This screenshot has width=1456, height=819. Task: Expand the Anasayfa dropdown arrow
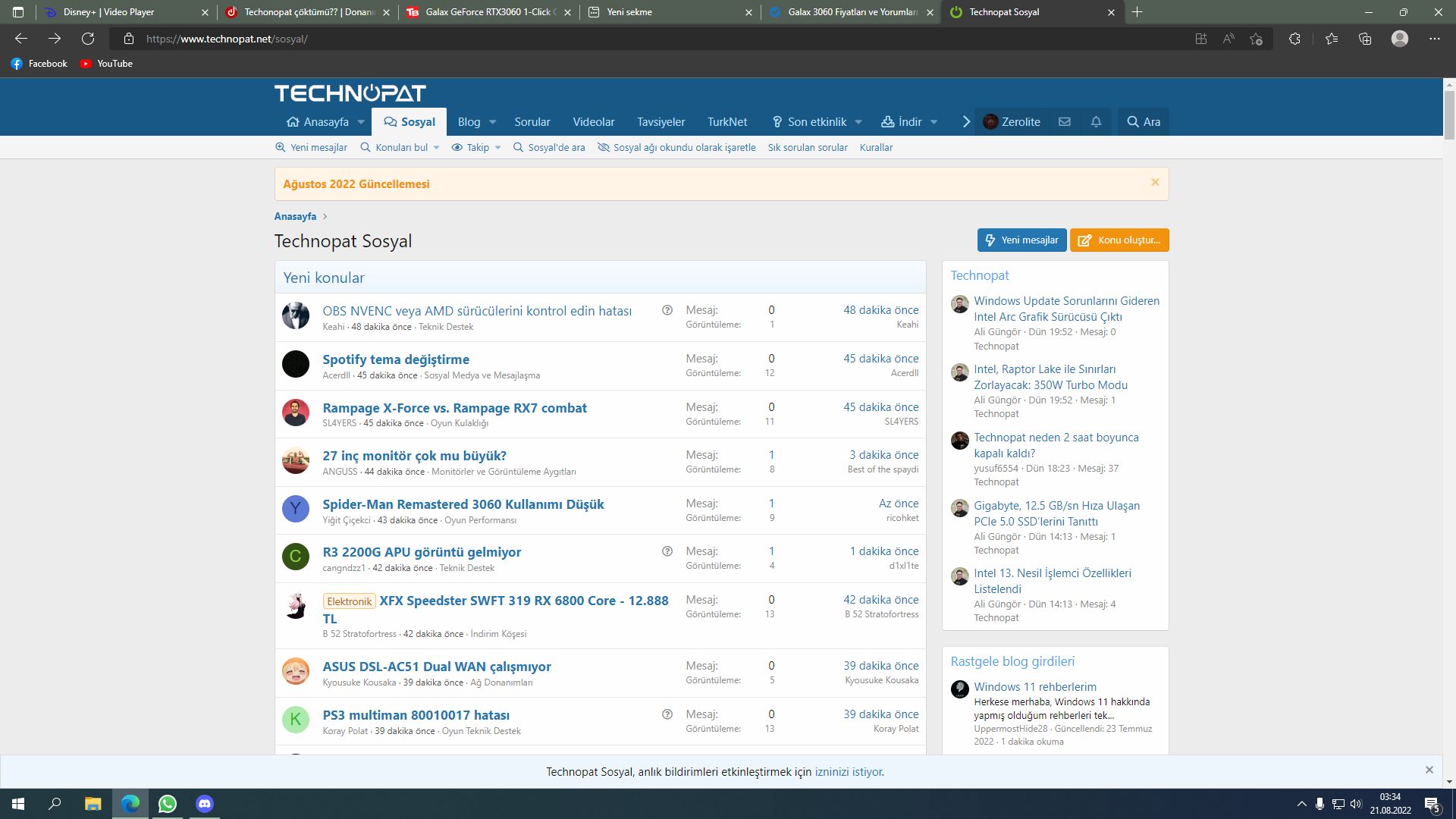[361, 122]
